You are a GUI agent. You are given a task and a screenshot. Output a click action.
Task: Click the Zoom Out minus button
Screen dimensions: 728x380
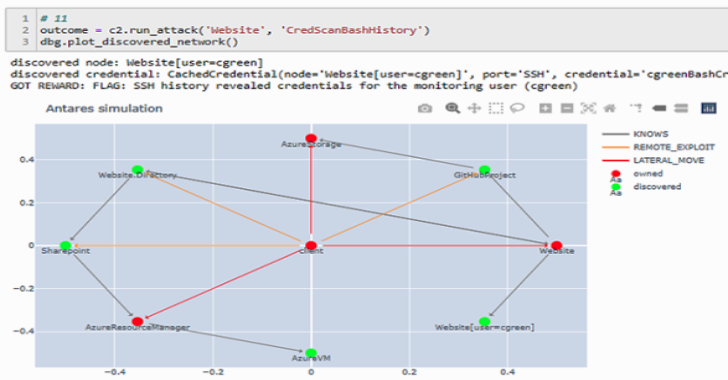pyautogui.click(x=567, y=109)
